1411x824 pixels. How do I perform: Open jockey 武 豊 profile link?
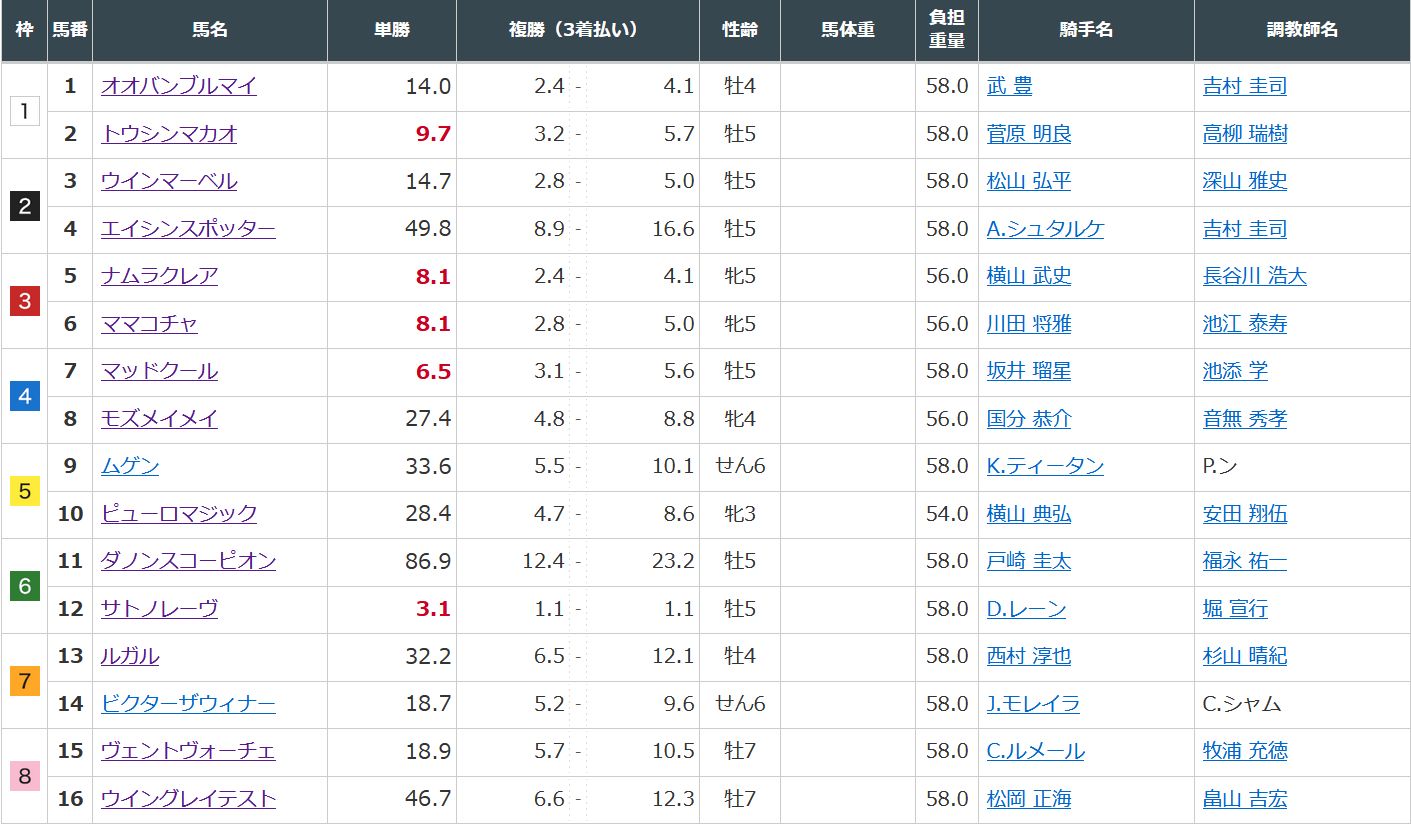(x=1009, y=86)
